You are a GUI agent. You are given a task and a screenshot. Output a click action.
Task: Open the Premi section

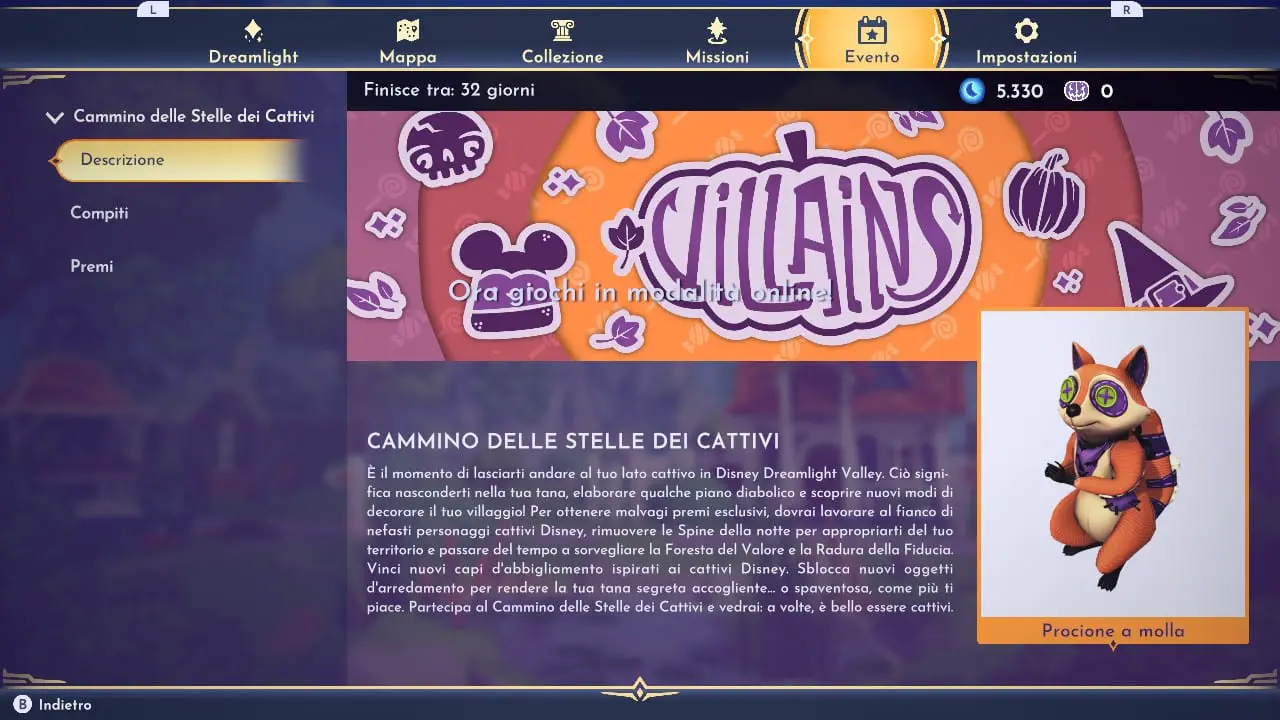[x=91, y=266]
